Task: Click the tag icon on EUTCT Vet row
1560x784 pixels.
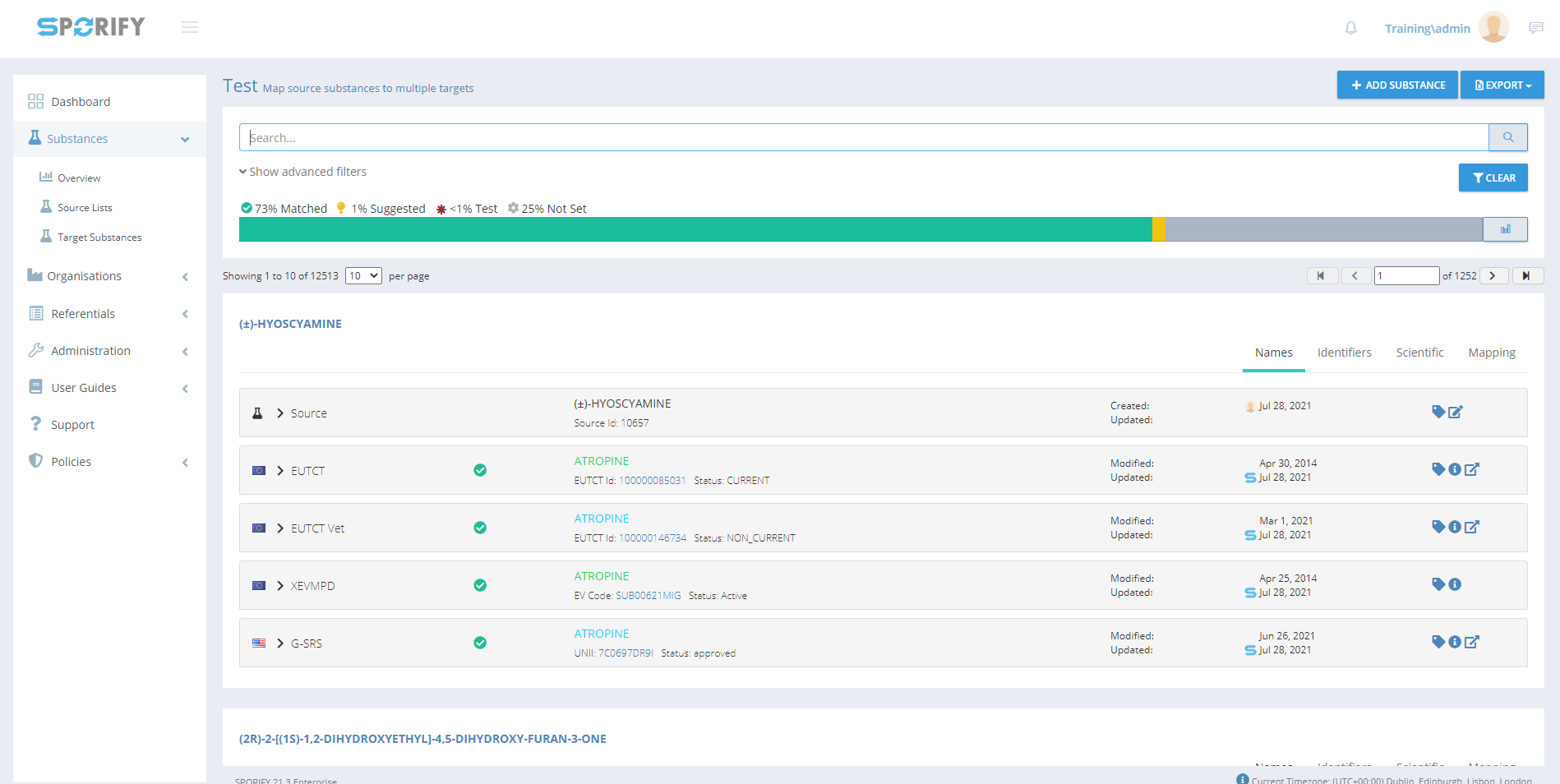Action: [1438, 527]
